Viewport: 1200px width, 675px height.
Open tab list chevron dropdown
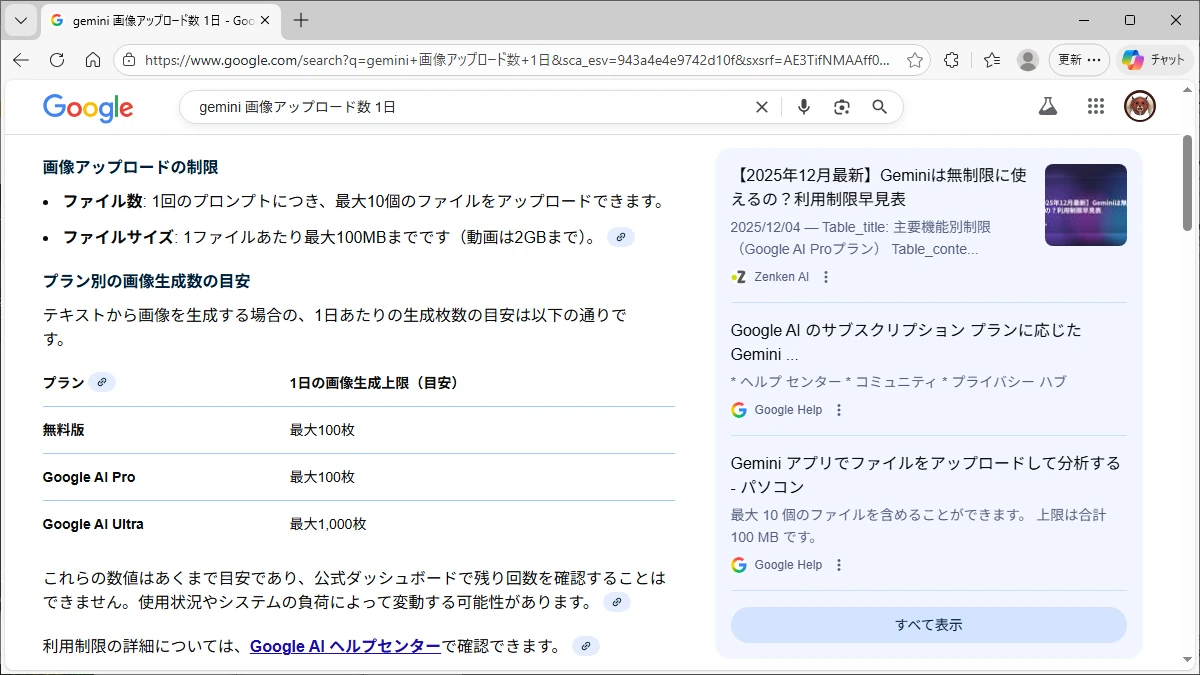click(21, 20)
